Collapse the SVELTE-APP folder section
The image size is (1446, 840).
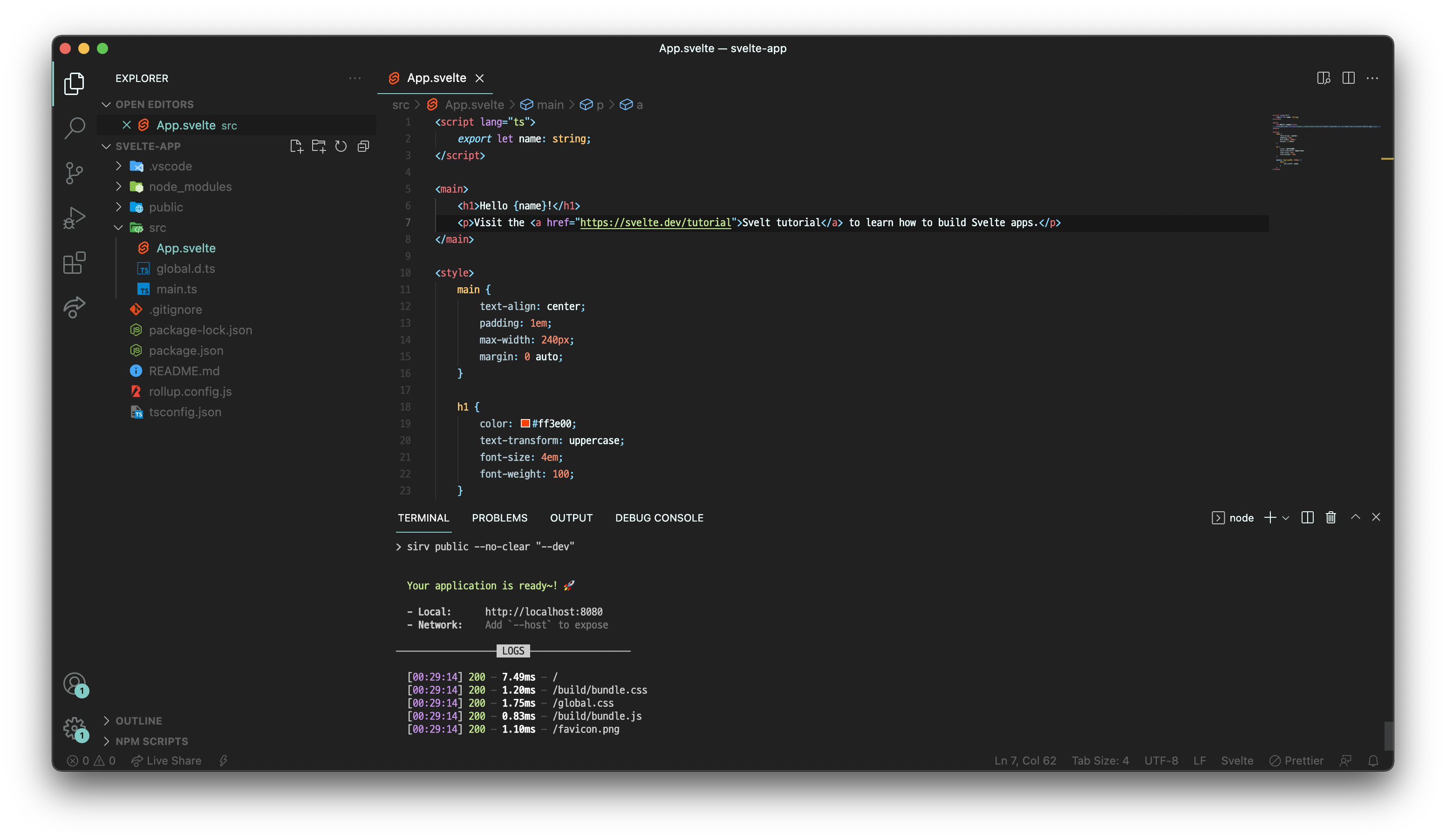tap(106, 146)
